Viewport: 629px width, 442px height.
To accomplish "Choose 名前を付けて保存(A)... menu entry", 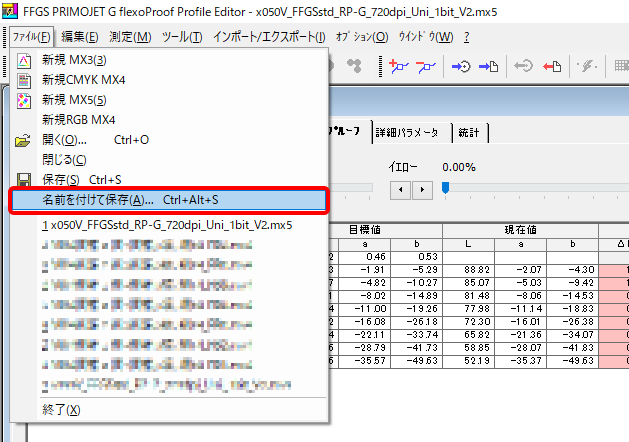I will coord(168,200).
